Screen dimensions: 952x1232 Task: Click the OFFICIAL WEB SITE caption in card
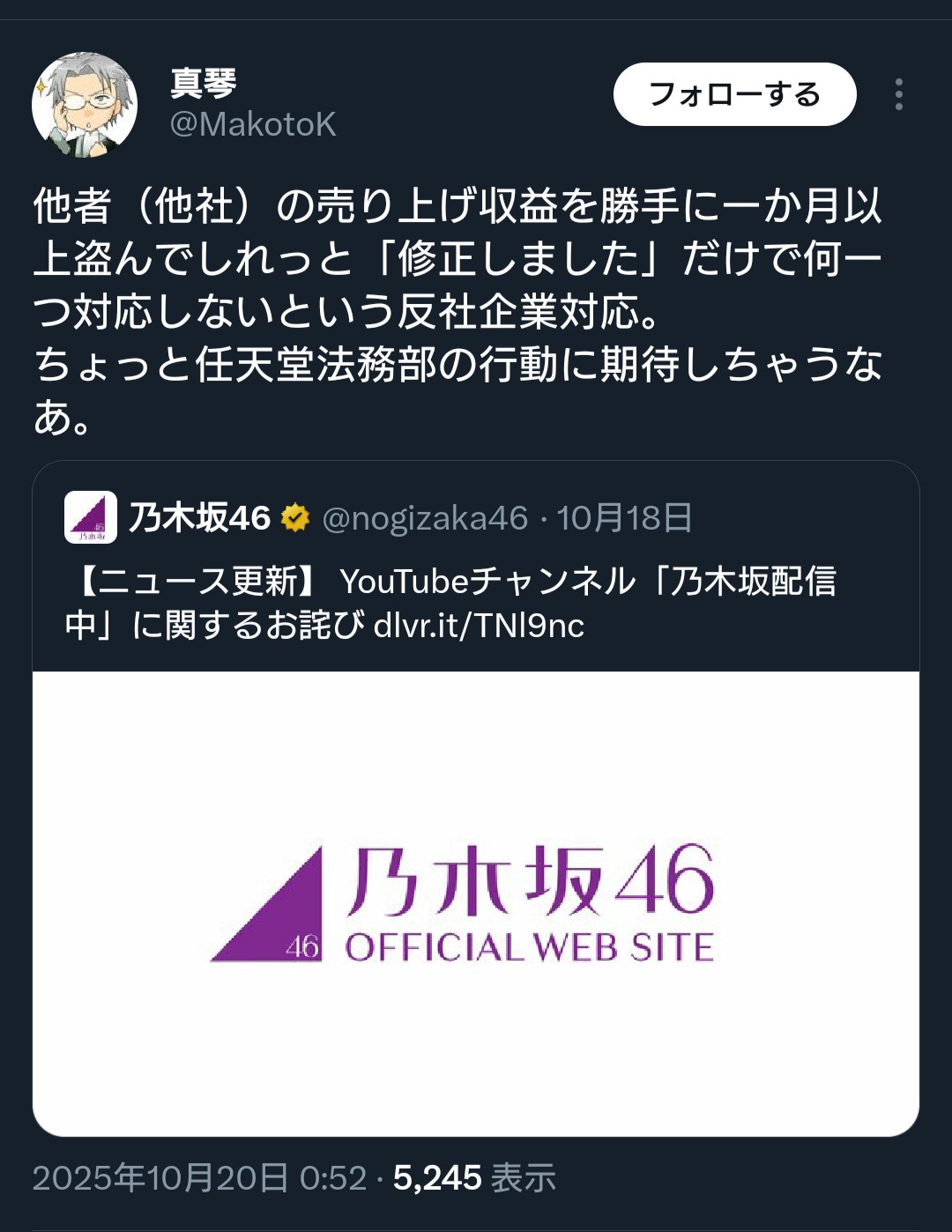pyautogui.click(x=529, y=947)
